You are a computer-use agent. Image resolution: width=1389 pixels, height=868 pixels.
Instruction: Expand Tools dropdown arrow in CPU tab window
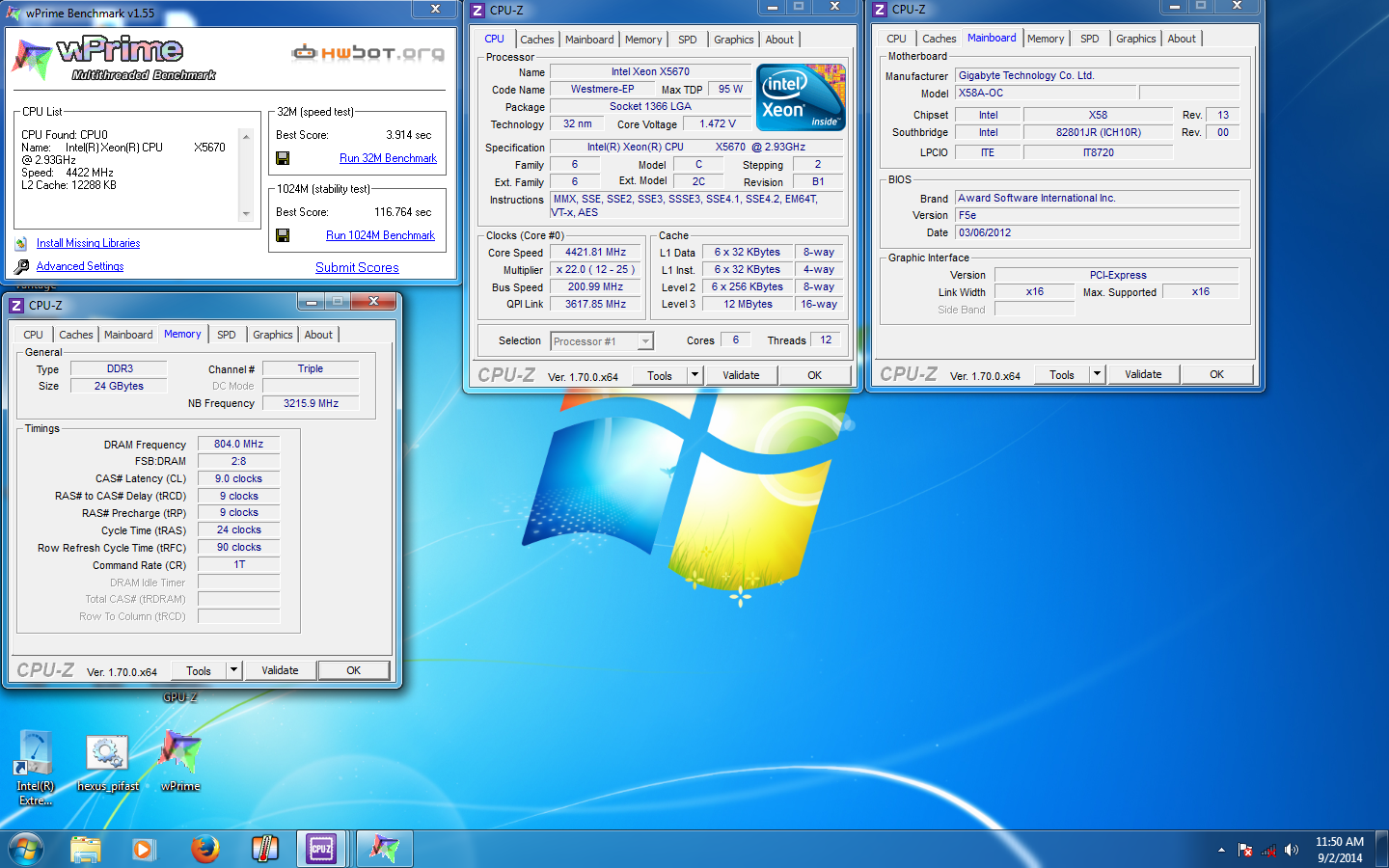[x=694, y=375]
